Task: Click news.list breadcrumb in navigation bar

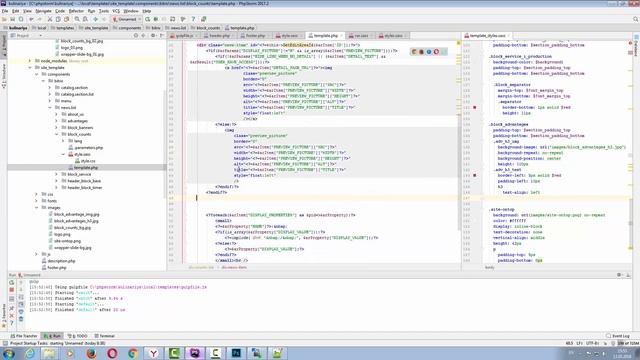Action: pos(176,28)
